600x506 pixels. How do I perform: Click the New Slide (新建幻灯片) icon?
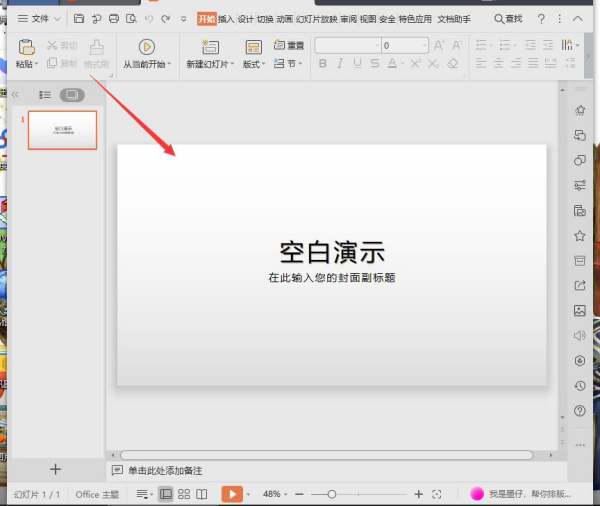[x=210, y=47]
